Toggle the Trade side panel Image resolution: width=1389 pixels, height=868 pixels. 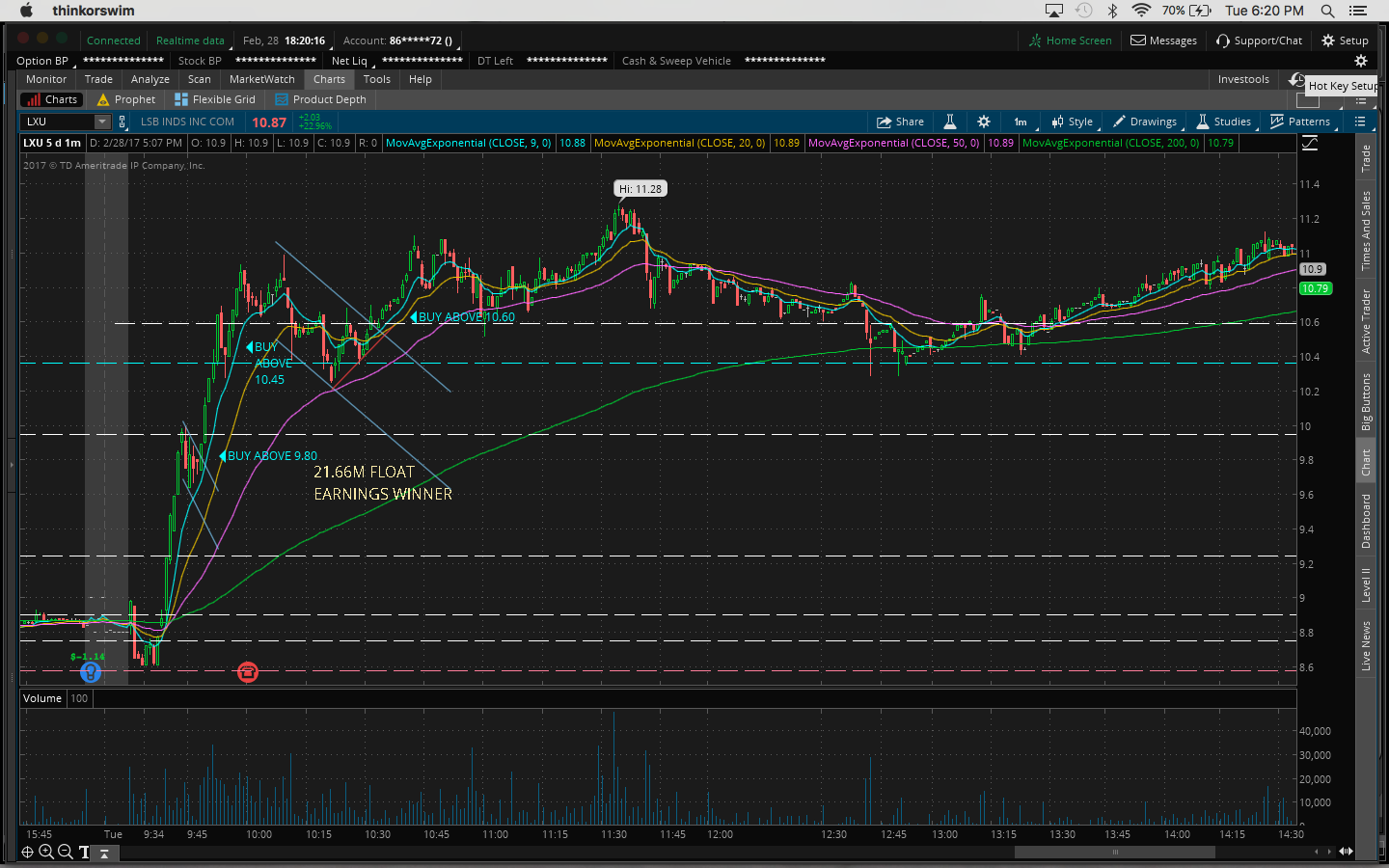1366,158
